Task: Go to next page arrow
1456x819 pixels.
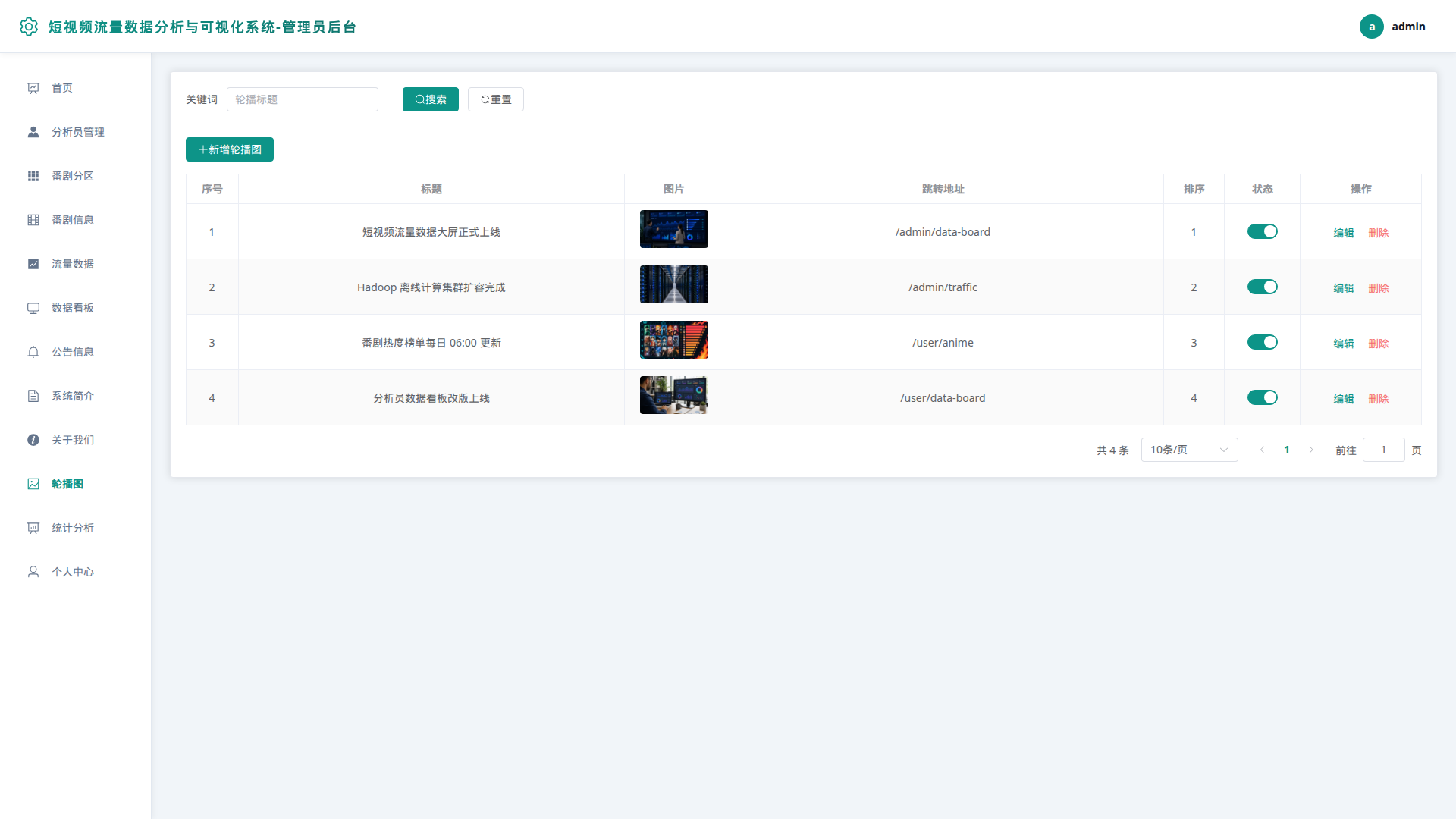Action: [1310, 450]
